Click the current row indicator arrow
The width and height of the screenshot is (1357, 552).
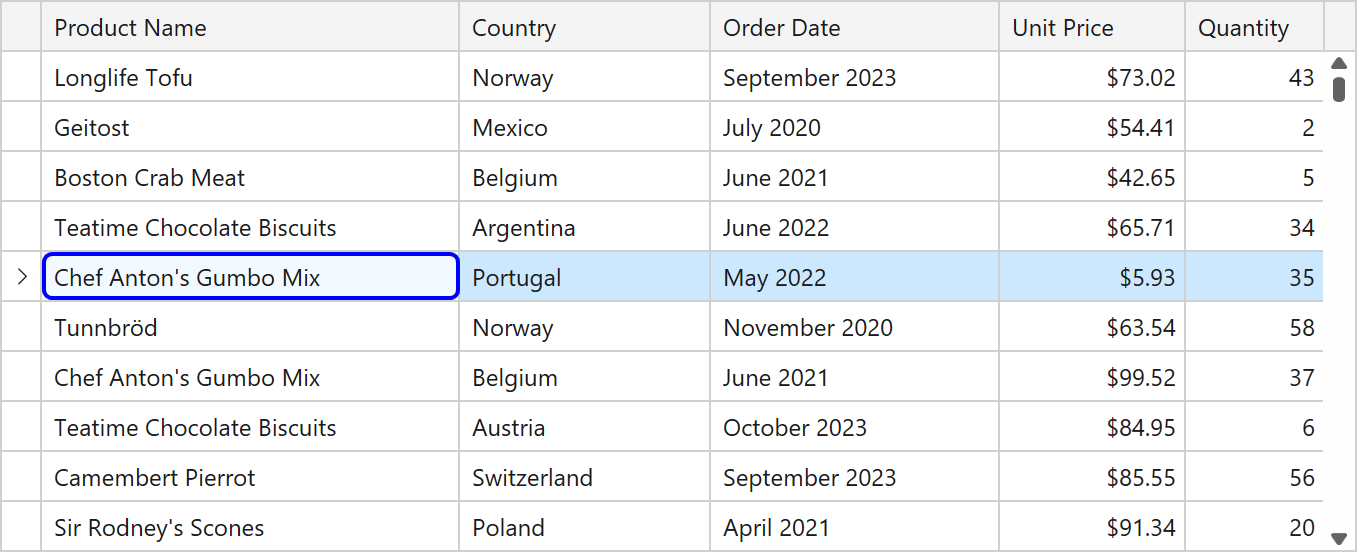(x=21, y=277)
